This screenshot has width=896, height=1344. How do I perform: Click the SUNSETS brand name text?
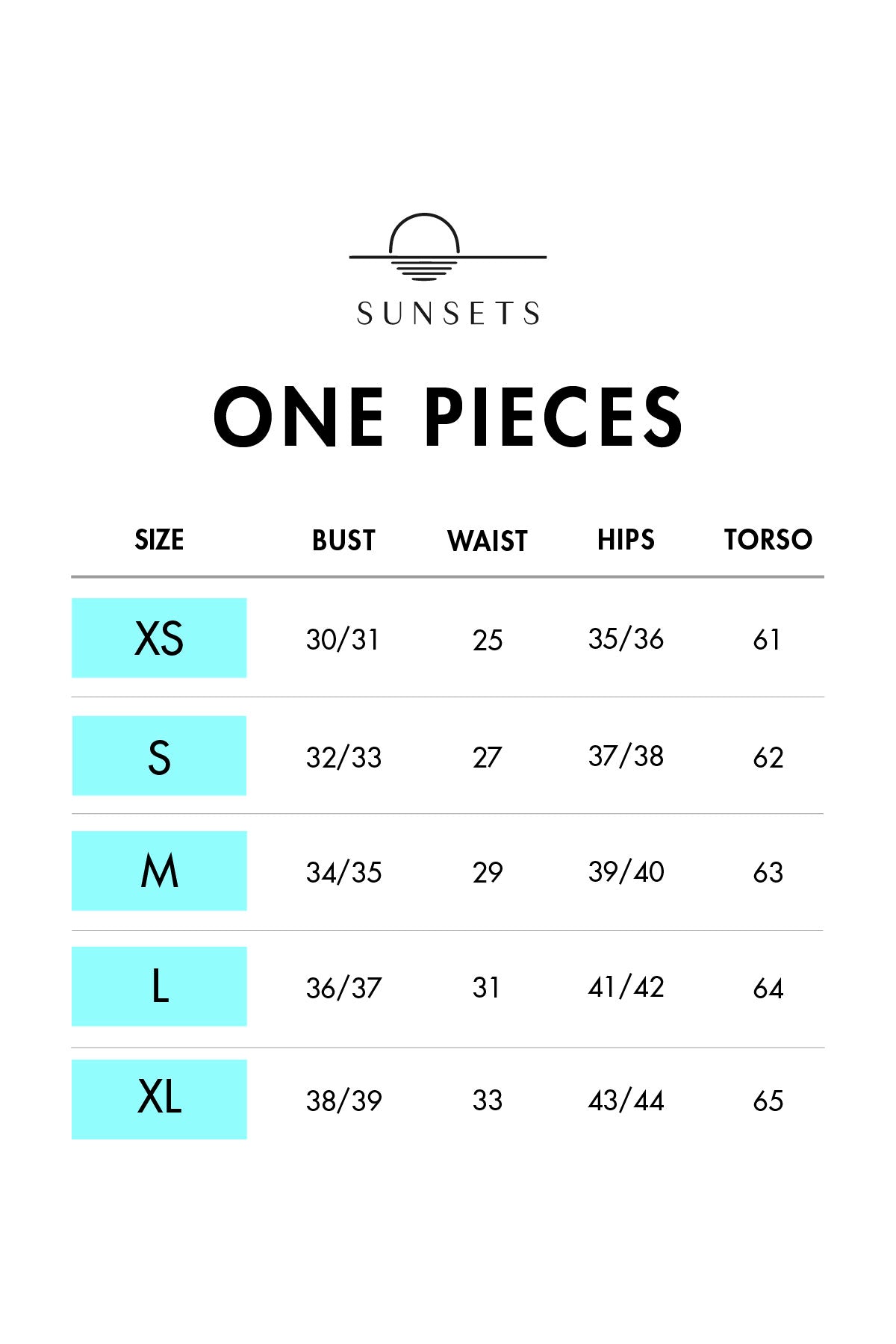click(448, 314)
